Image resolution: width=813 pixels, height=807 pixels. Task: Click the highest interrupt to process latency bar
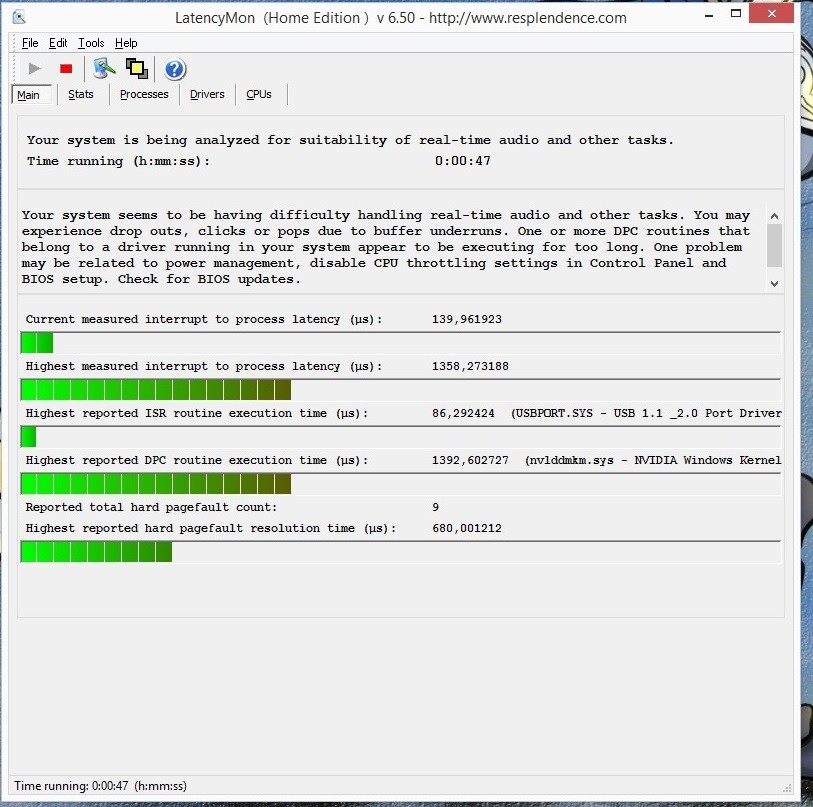pyautogui.click(x=400, y=390)
